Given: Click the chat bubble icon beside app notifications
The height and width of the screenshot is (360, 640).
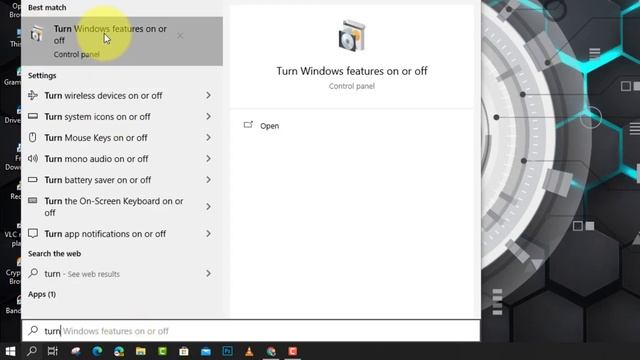Looking at the screenshot, I should 33,233.
